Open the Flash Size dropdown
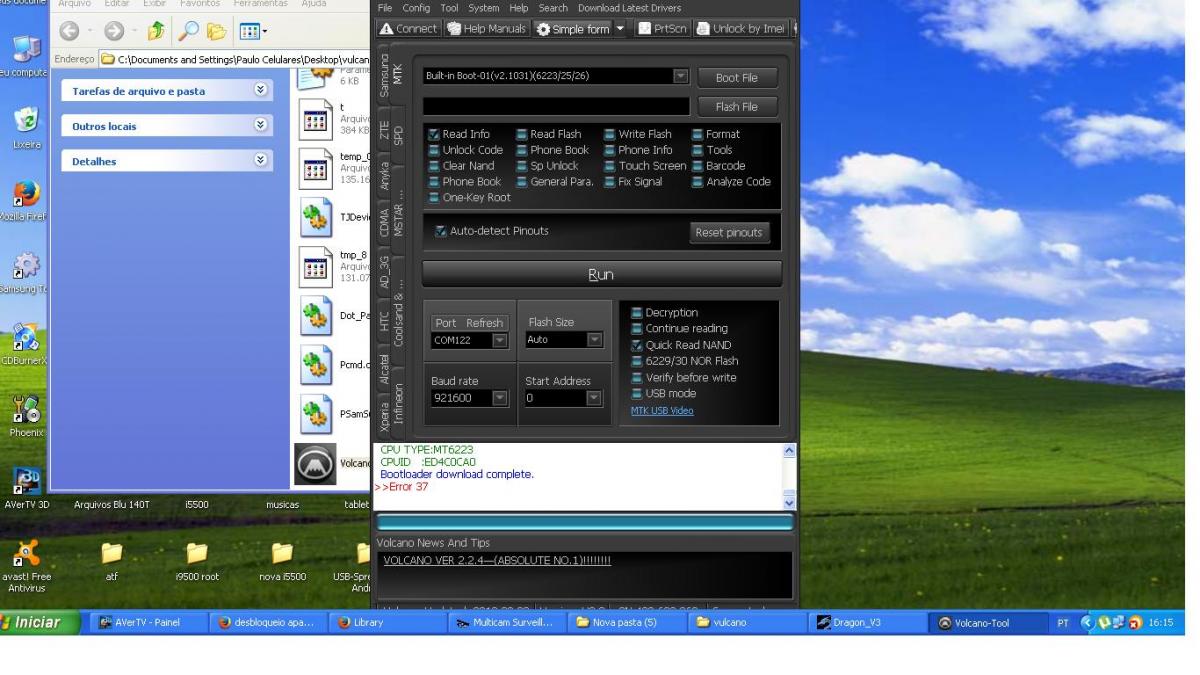 click(x=596, y=340)
